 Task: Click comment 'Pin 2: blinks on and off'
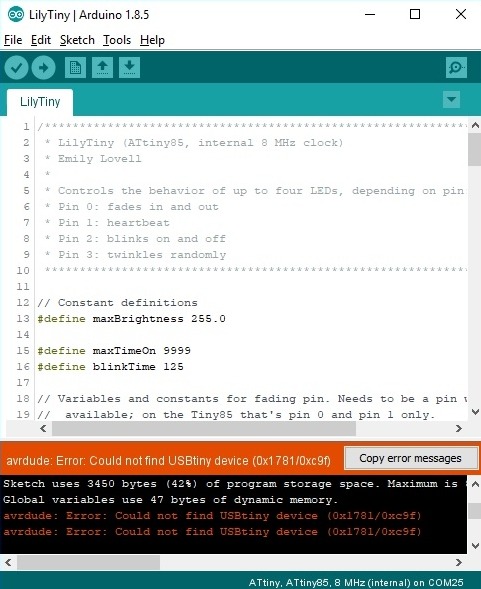[142, 239]
